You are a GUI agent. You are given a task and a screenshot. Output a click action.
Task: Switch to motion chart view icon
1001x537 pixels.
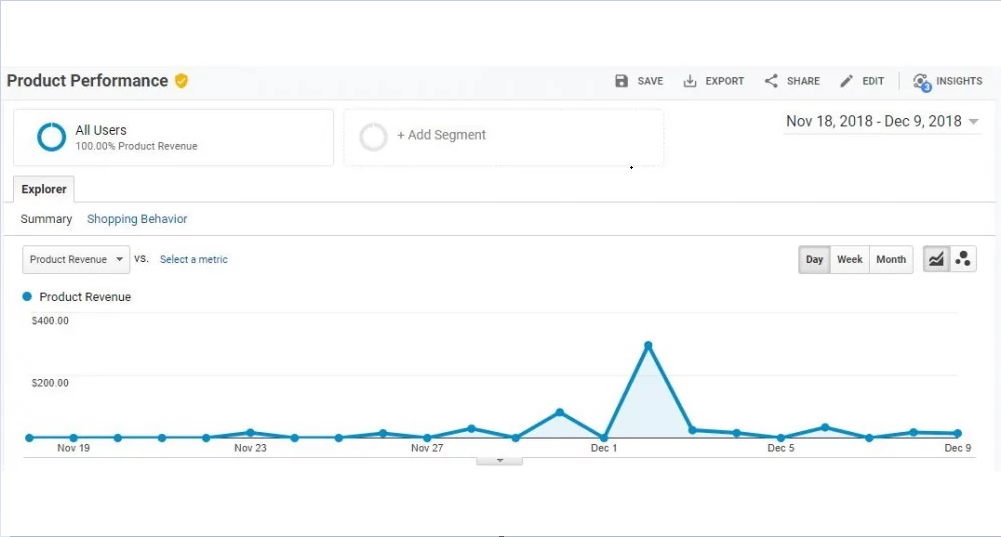coord(963,259)
